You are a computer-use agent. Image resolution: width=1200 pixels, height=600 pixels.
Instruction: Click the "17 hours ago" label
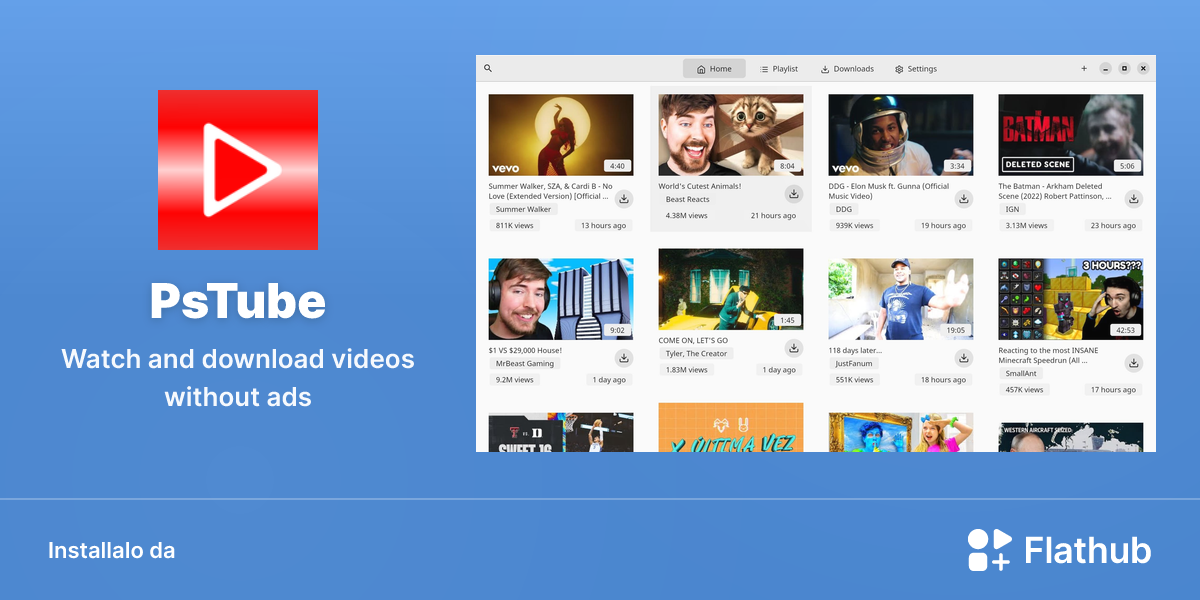point(1113,390)
